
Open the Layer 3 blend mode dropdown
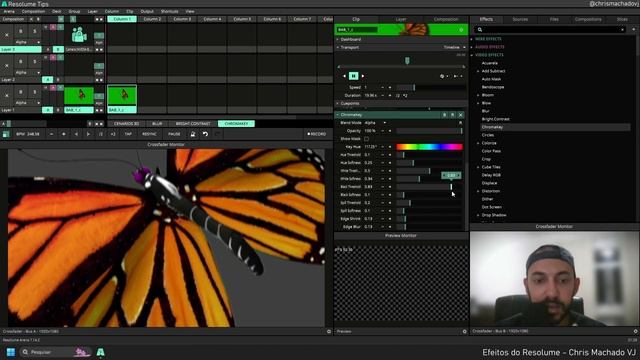(x=27, y=42)
